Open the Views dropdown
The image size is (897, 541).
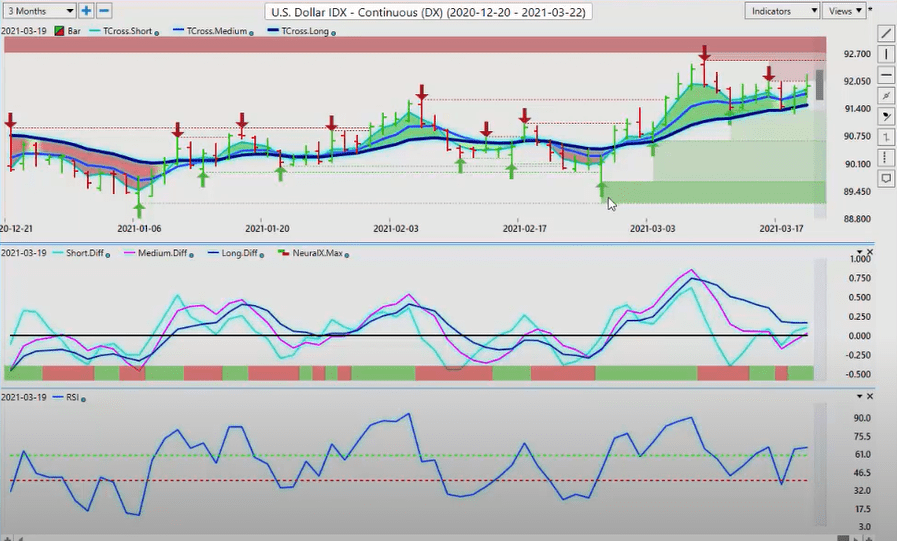point(844,11)
